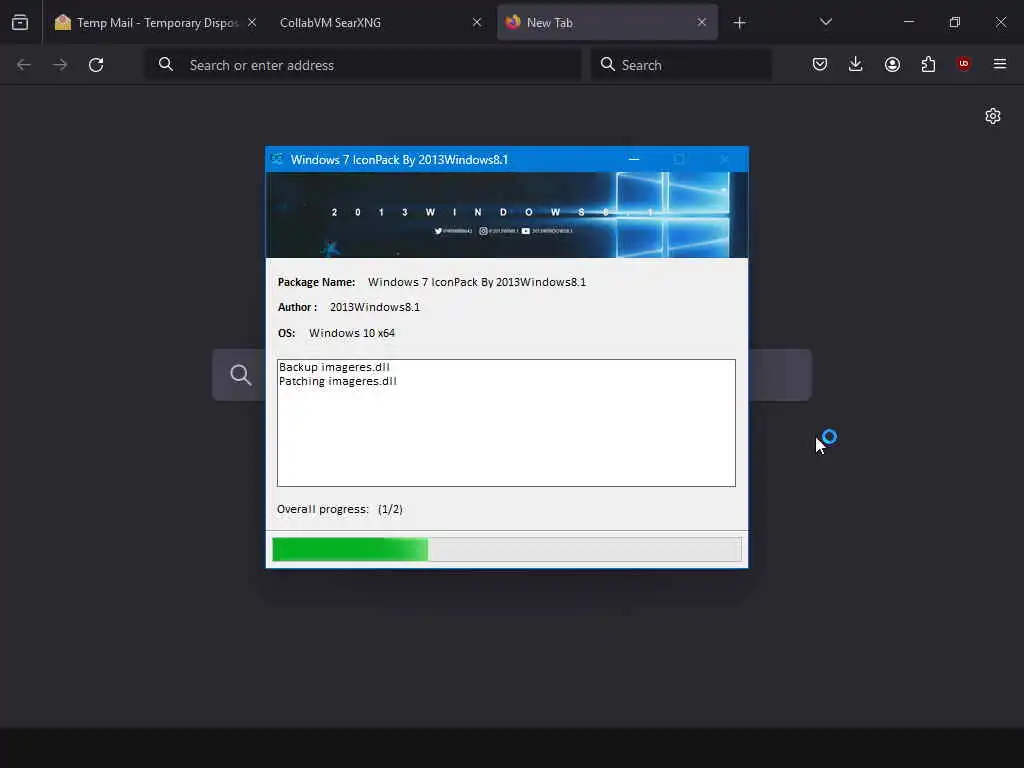Click the Author value '2013Windows8.1'
Viewport: 1024px width, 768px height.
[375, 307]
